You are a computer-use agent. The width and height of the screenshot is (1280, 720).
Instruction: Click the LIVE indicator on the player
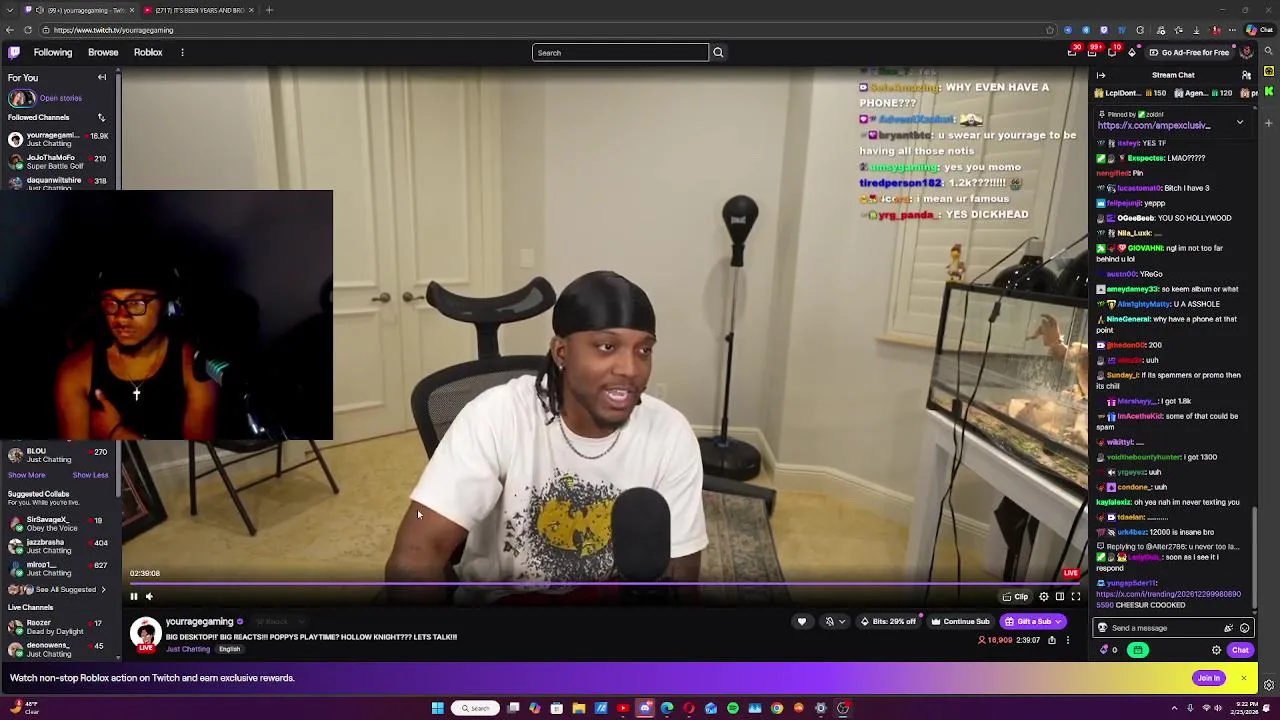click(1071, 573)
